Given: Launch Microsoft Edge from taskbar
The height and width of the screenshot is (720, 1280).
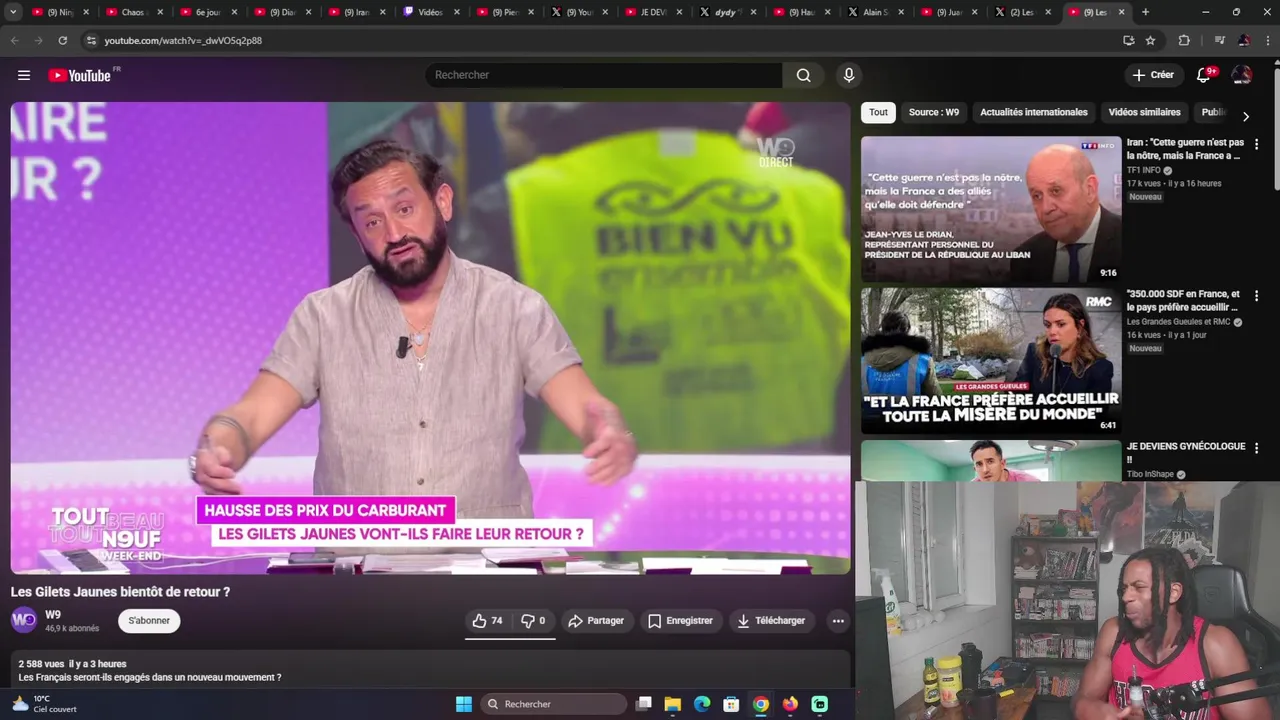Looking at the screenshot, I should pos(702,704).
